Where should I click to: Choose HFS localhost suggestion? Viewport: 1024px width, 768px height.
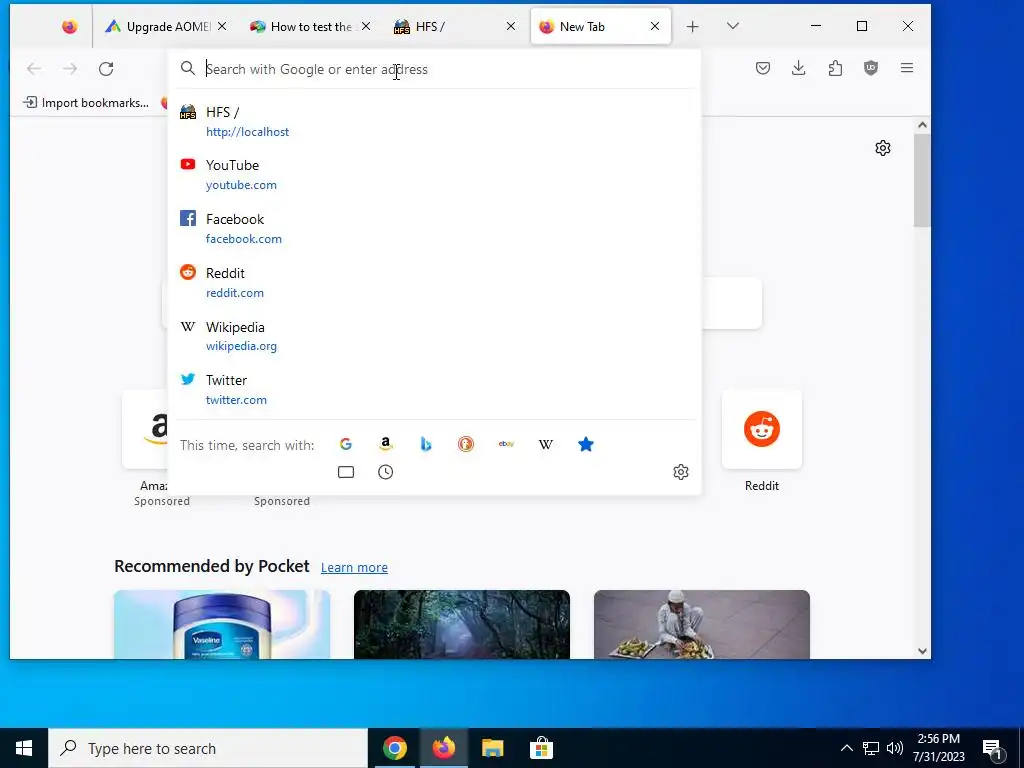434,121
